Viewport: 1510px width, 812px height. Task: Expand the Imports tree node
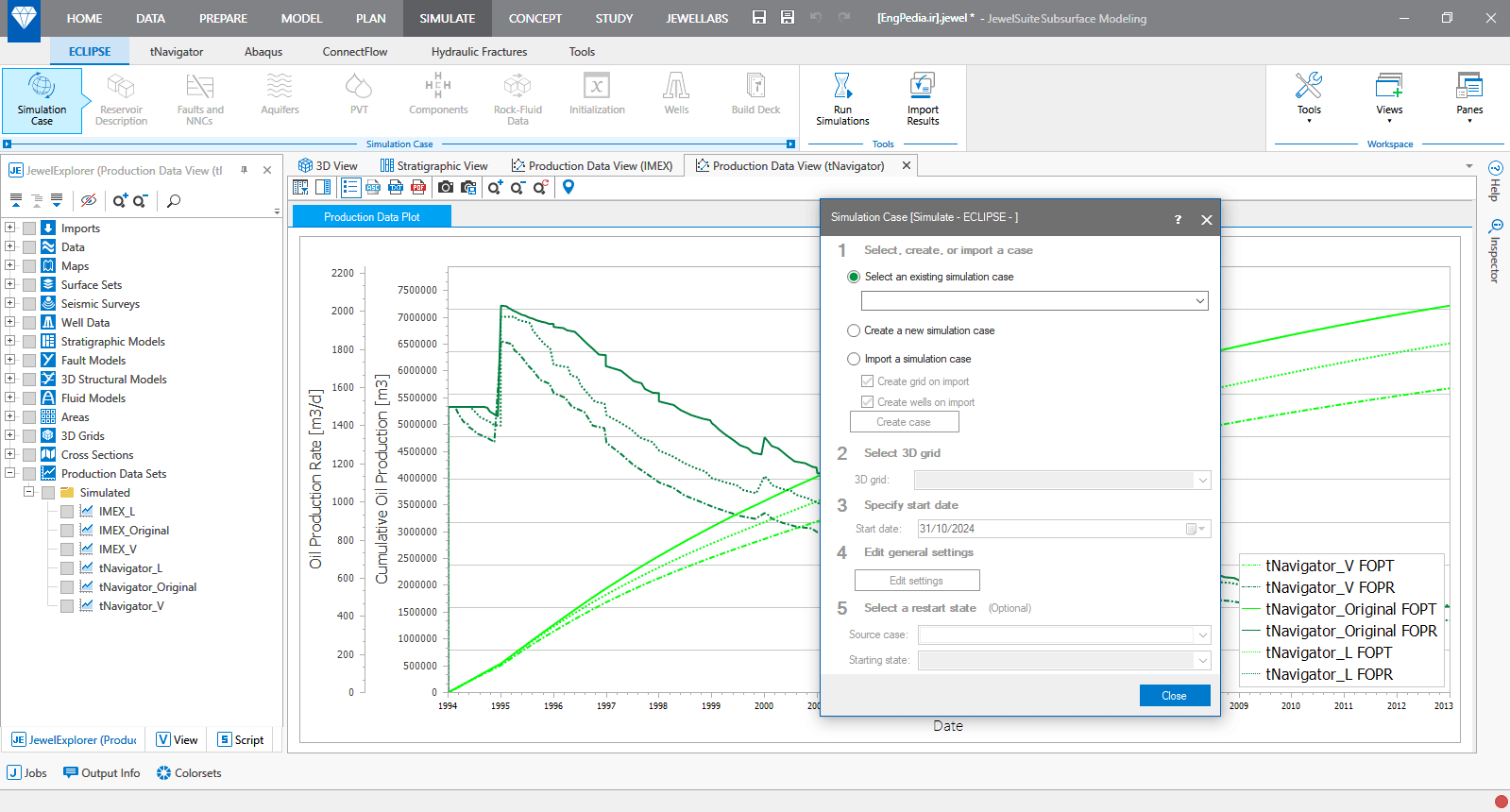9,228
